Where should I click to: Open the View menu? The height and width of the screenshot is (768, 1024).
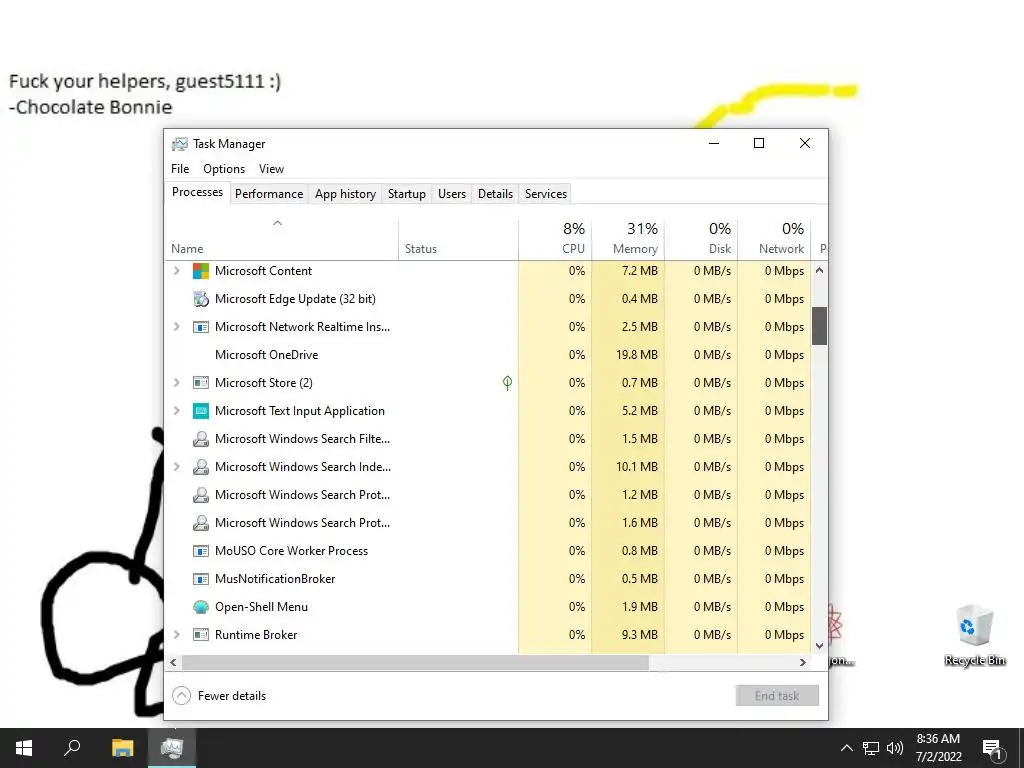271,168
